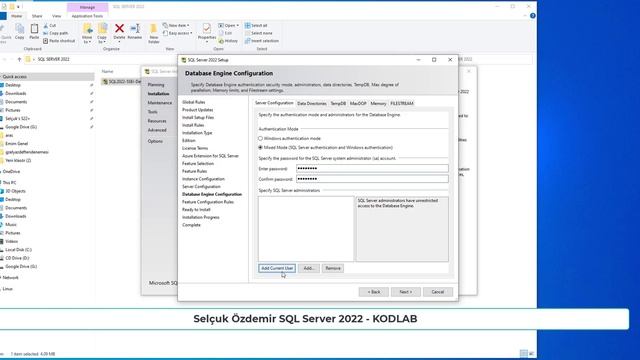640x360 pixels.
Task: Switch to Memory tab
Action: (378, 104)
